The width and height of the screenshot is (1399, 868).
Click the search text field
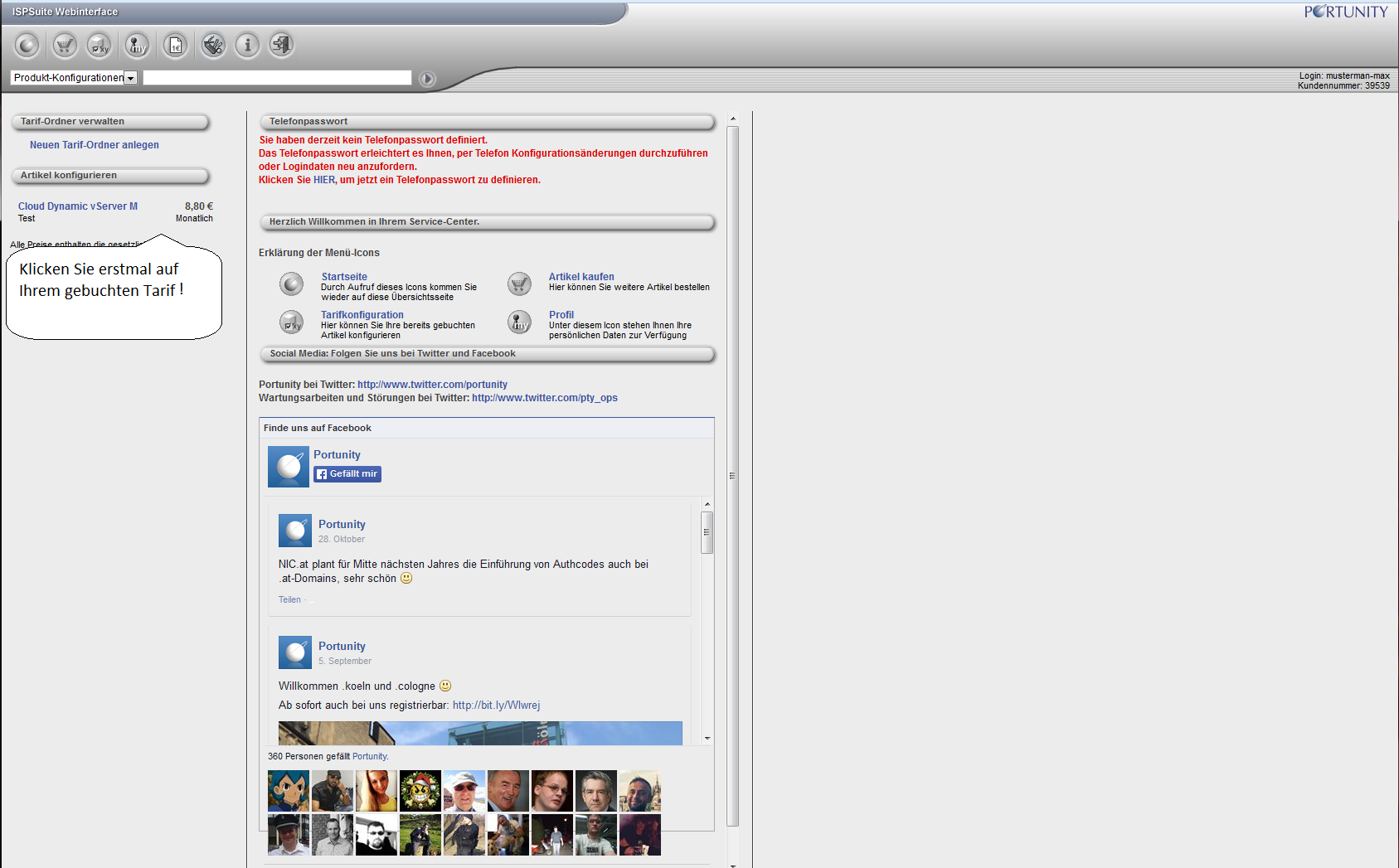pyautogui.click(x=277, y=78)
